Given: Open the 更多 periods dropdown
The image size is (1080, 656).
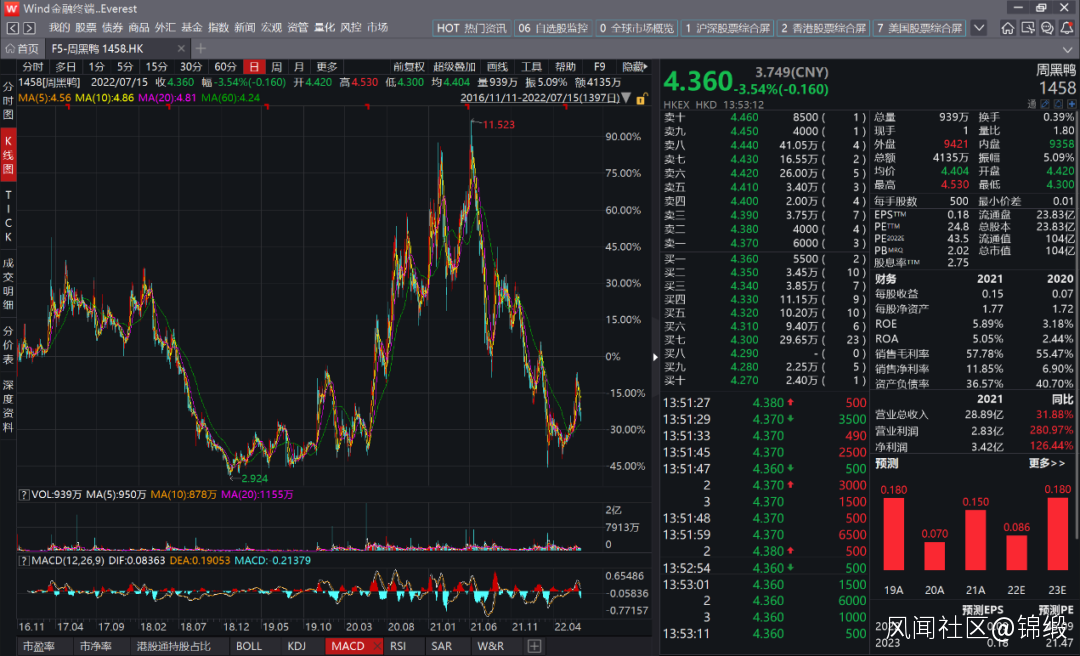Looking at the screenshot, I should pos(327,67).
